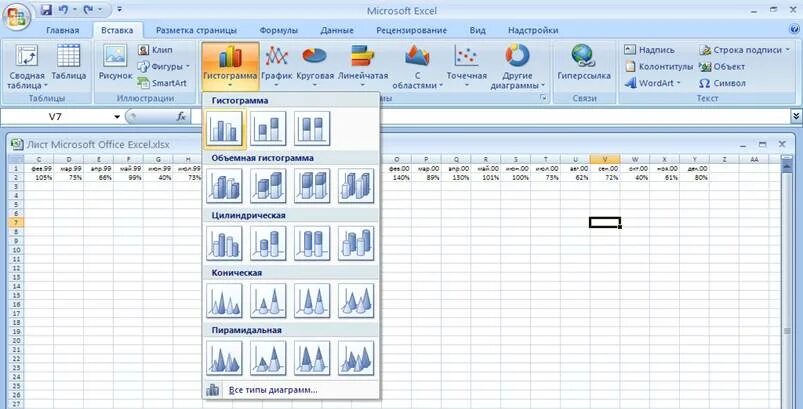Insert a Символ
The image size is (803, 409).
tap(722, 83)
